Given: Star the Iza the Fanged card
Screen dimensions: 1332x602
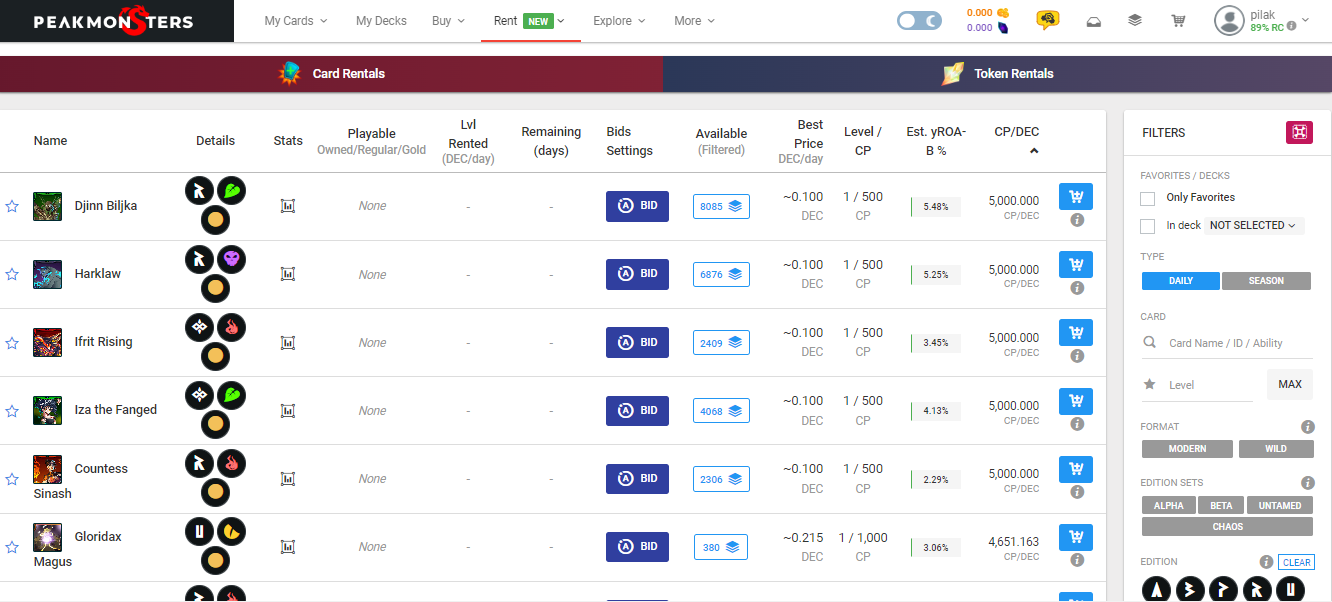Looking at the screenshot, I should 12,411.
